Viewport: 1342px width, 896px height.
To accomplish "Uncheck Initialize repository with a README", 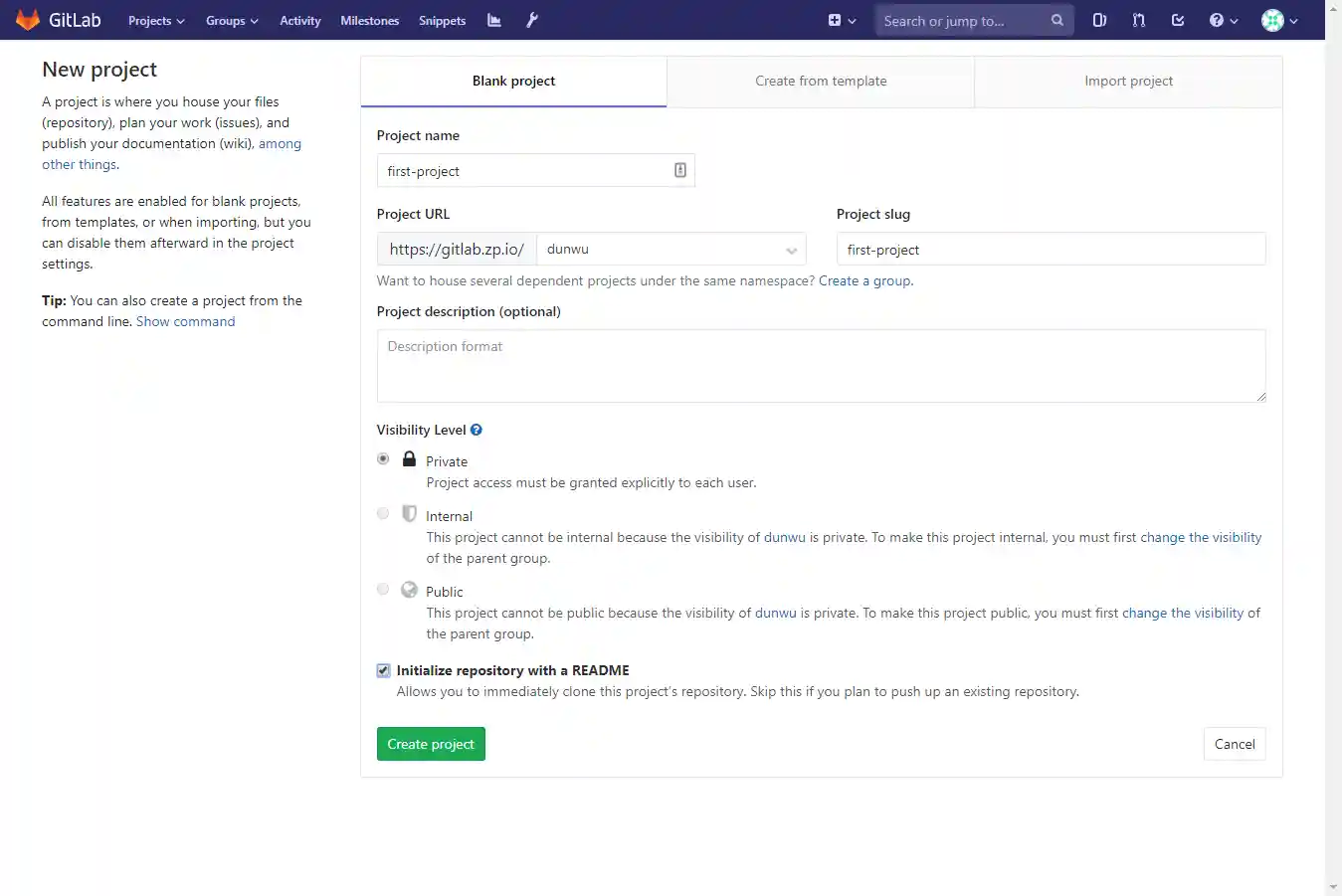I will pyautogui.click(x=383, y=670).
